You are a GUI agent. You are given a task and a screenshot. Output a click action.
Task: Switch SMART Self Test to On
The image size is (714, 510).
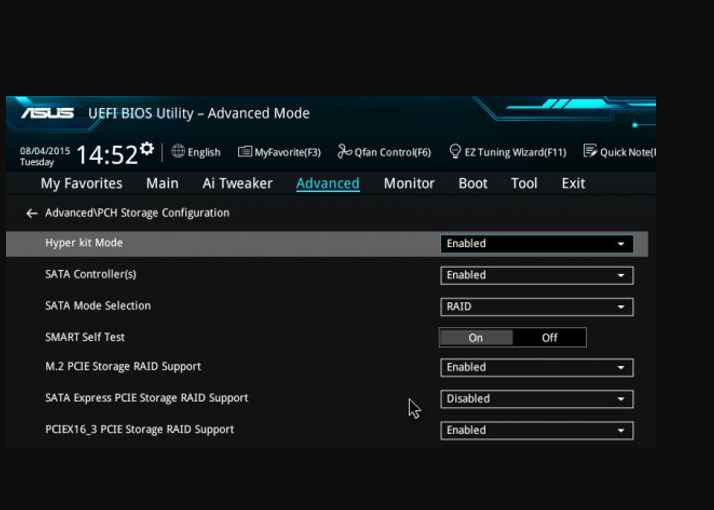(x=476, y=337)
